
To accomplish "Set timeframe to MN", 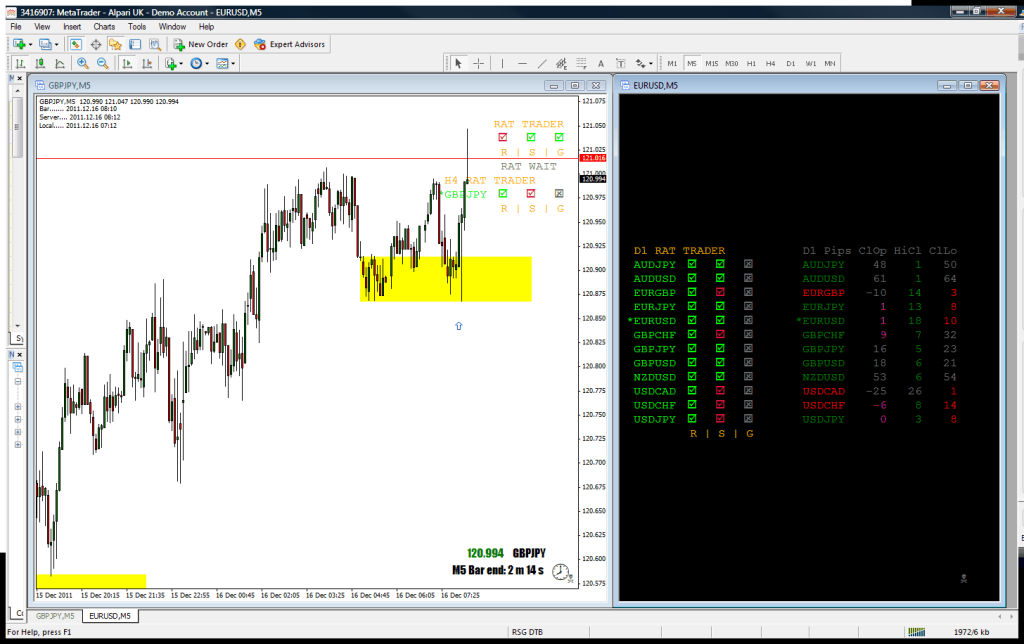I will click(829, 63).
